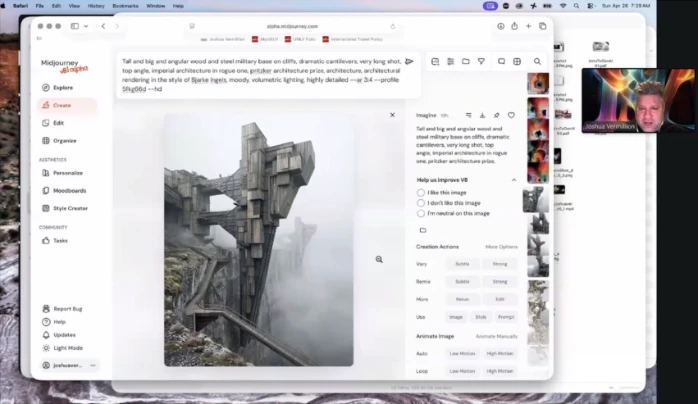The width and height of the screenshot is (698, 404).
Task: Expand More Options under Creation Actions
Action: 501,247
